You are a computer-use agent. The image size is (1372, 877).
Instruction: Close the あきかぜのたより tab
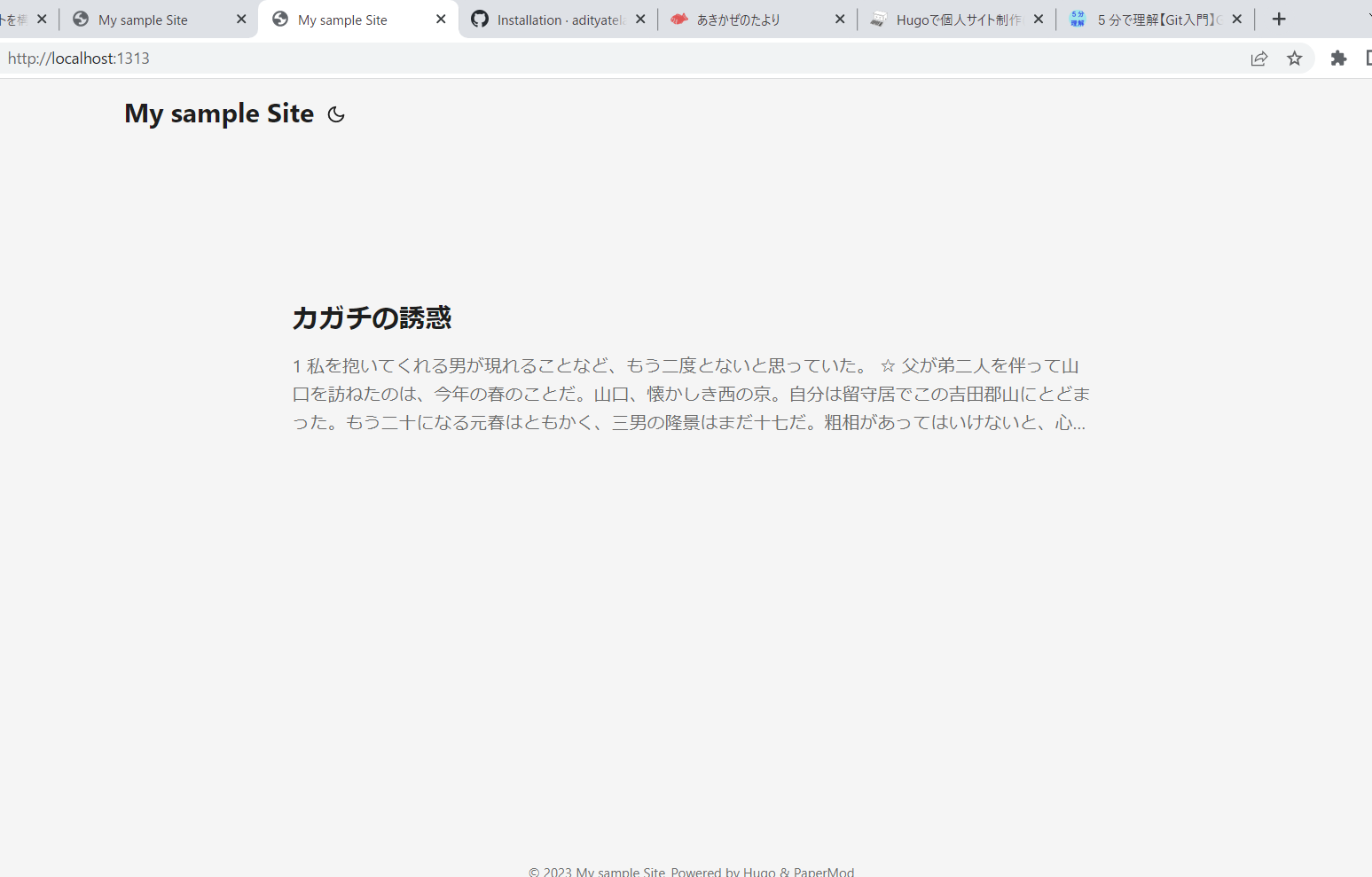(840, 20)
